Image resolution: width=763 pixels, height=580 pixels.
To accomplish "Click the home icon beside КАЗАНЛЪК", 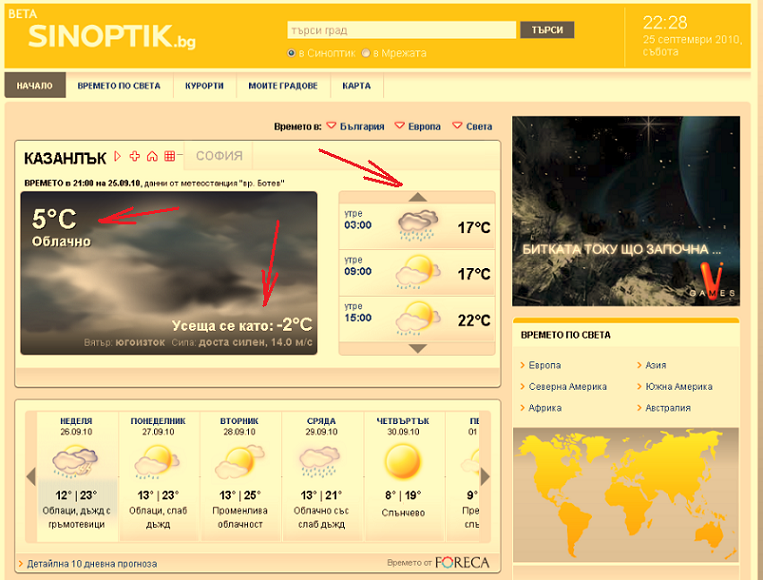I will pos(152,156).
